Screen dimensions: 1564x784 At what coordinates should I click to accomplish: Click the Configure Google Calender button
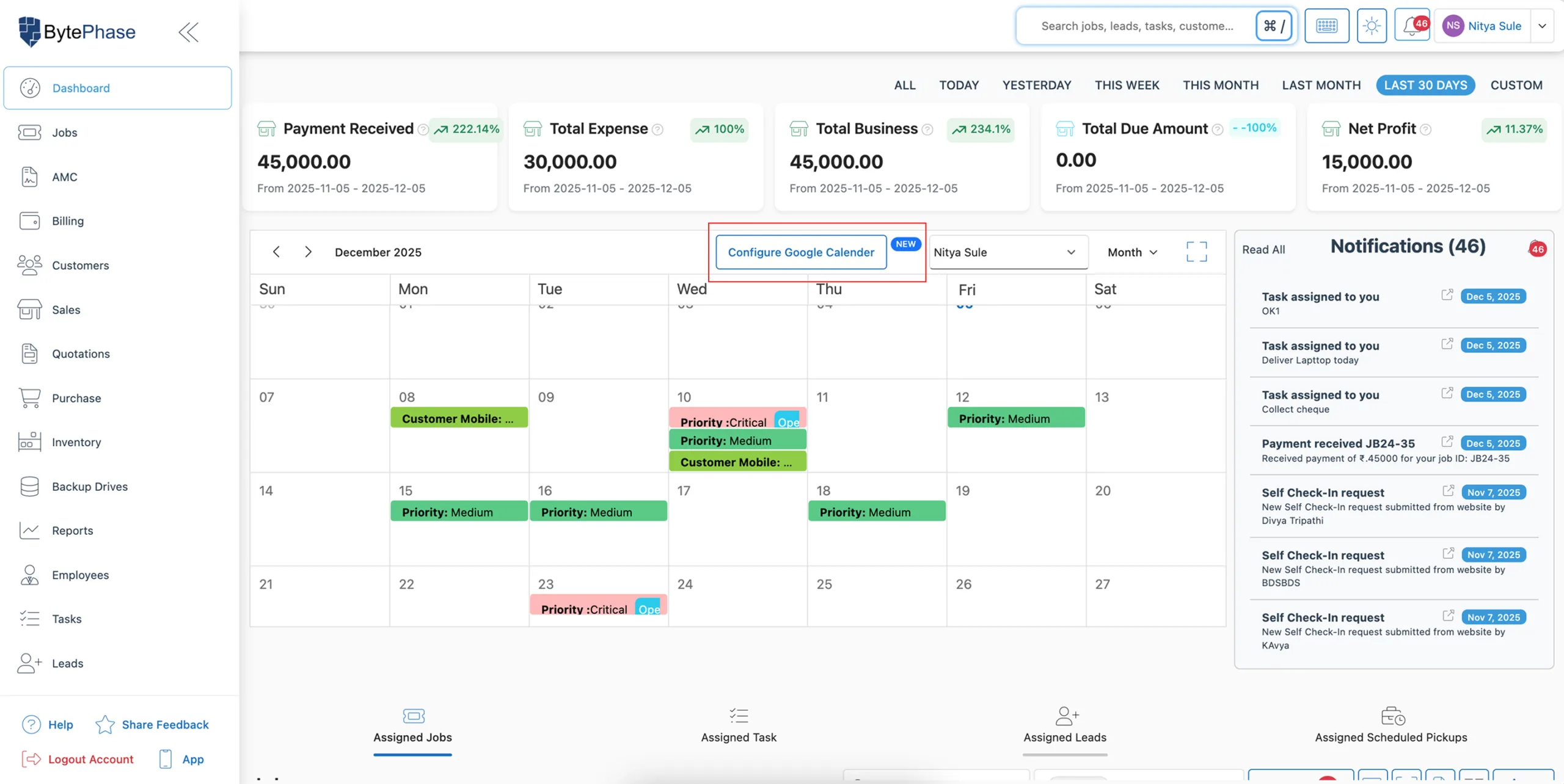click(800, 252)
